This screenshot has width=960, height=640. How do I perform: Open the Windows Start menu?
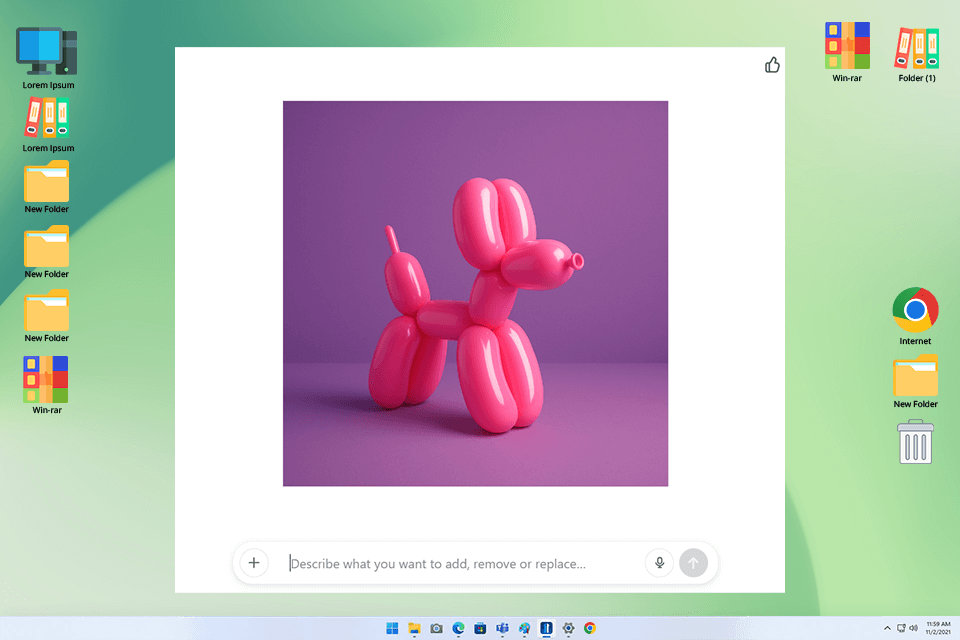pyautogui.click(x=392, y=628)
